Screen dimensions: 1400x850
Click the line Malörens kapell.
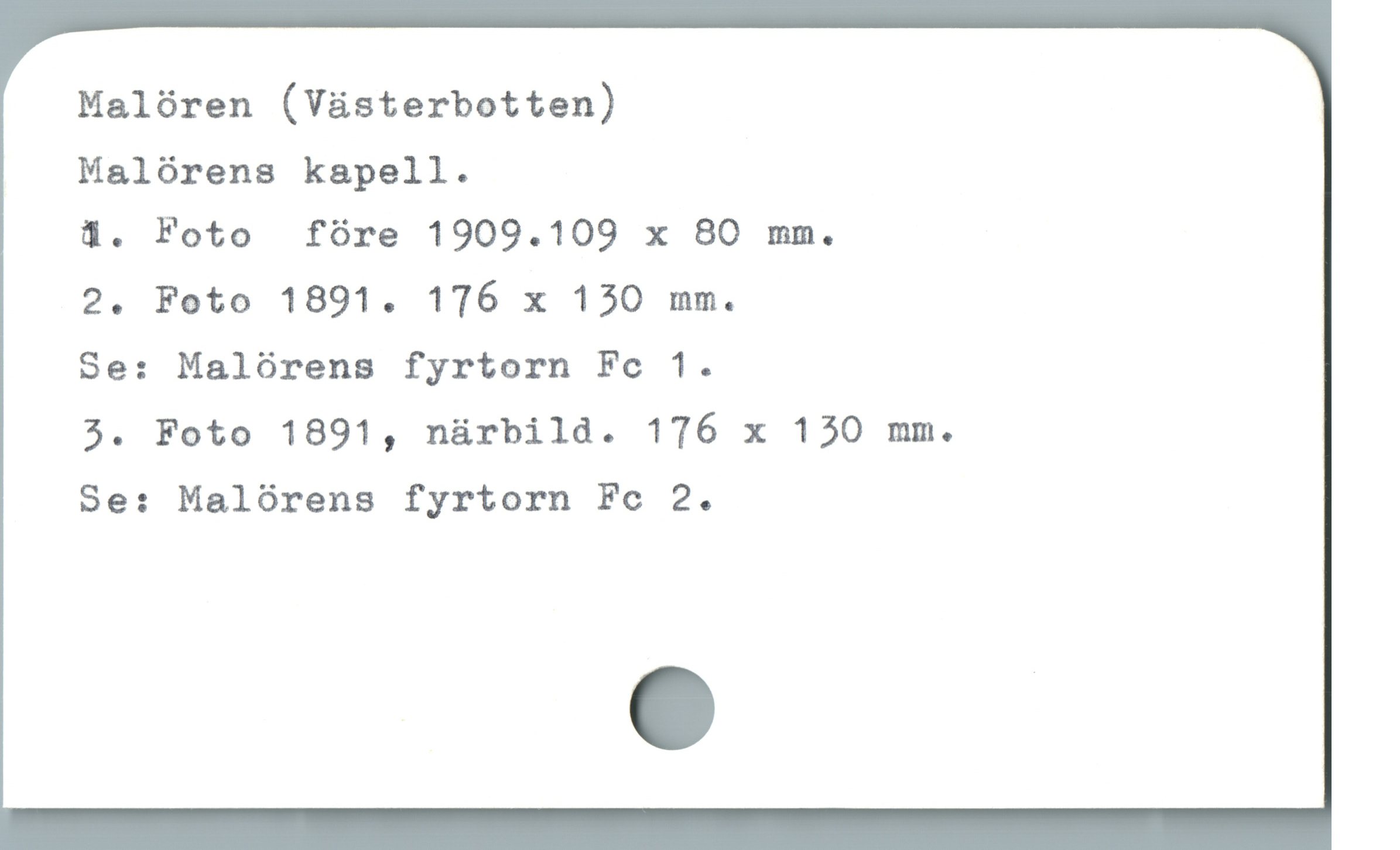(x=274, y=172)
